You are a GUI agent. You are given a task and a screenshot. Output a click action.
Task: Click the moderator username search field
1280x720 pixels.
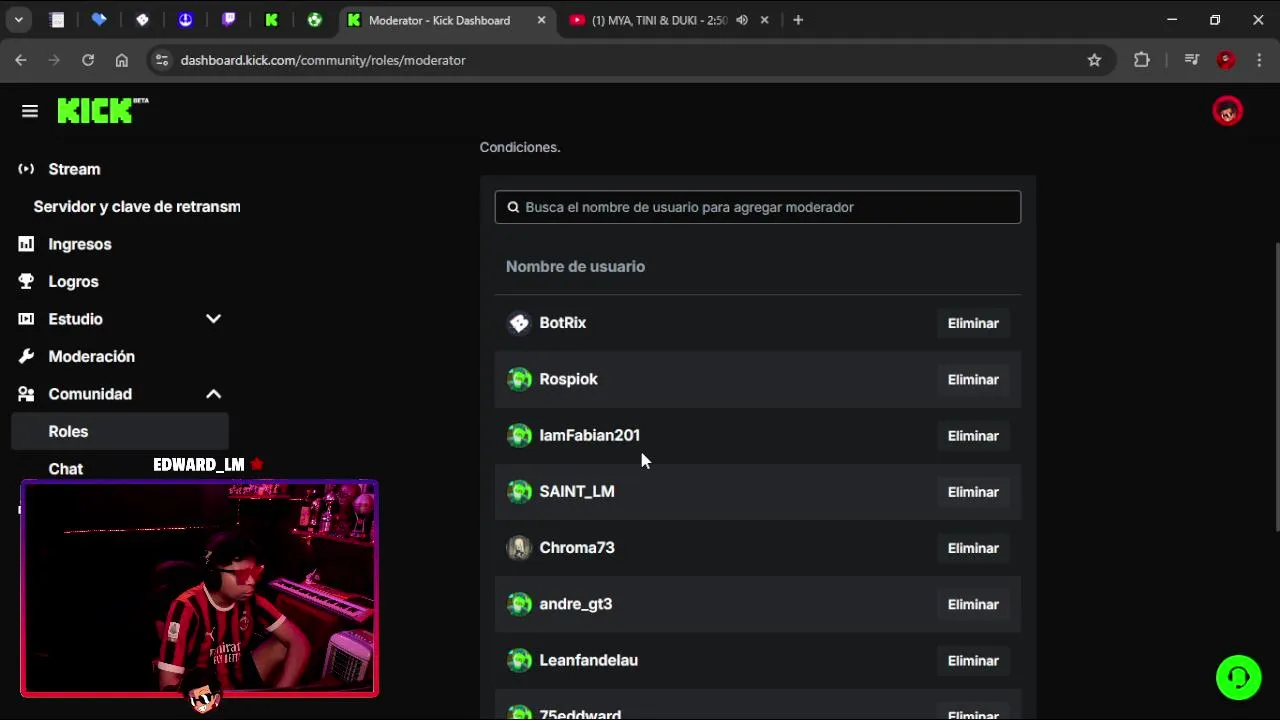click(x=757, y=207)
